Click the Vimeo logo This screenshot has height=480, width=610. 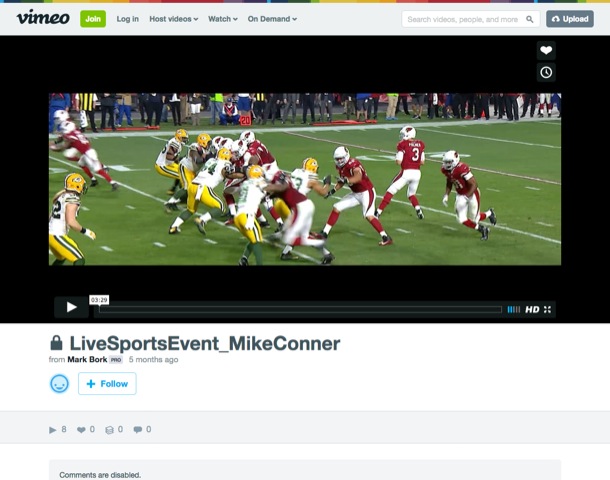click(x=43, y=18)
